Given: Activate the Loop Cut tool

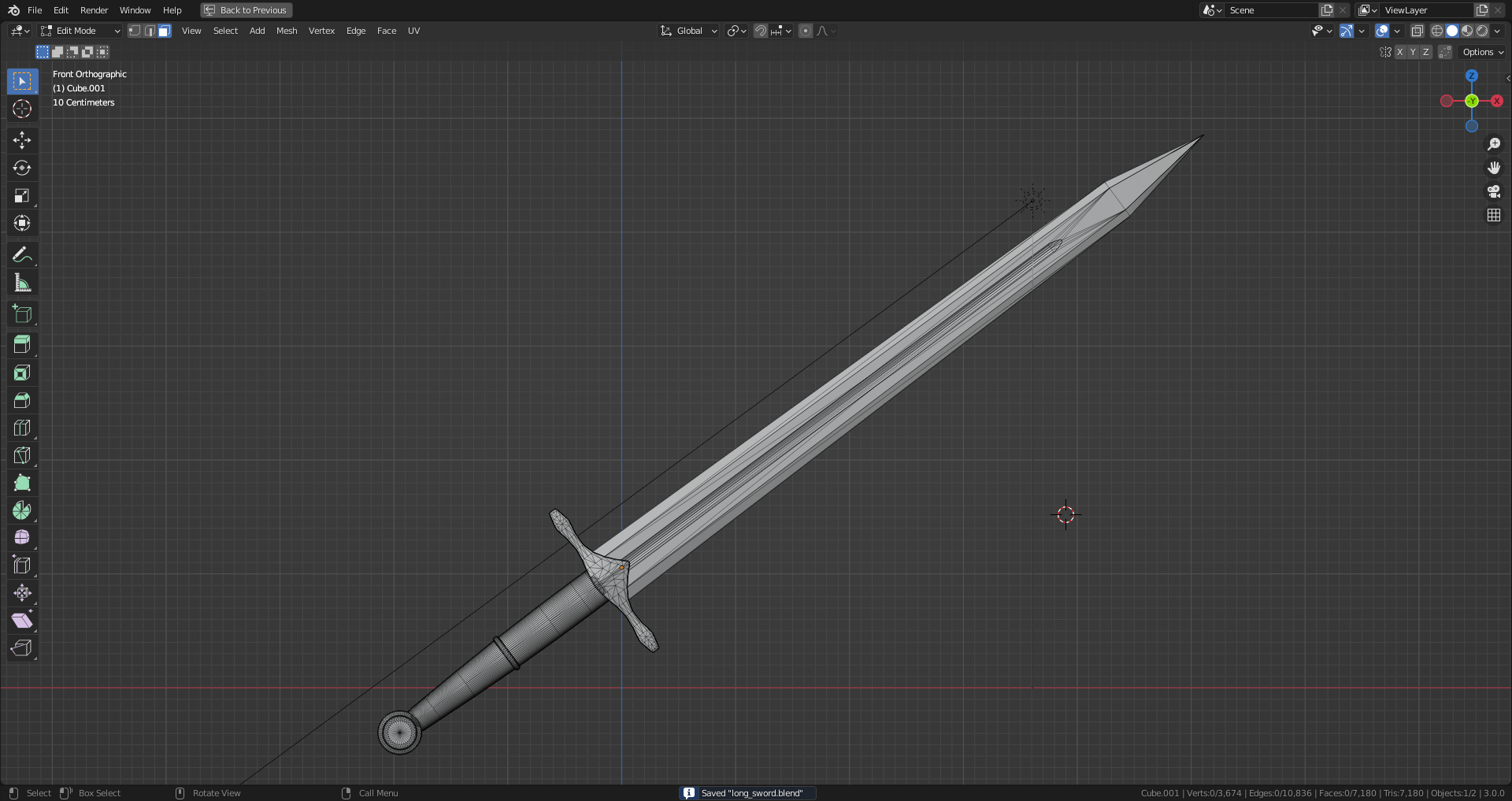Looking at the screenshot, I should 22,428.
